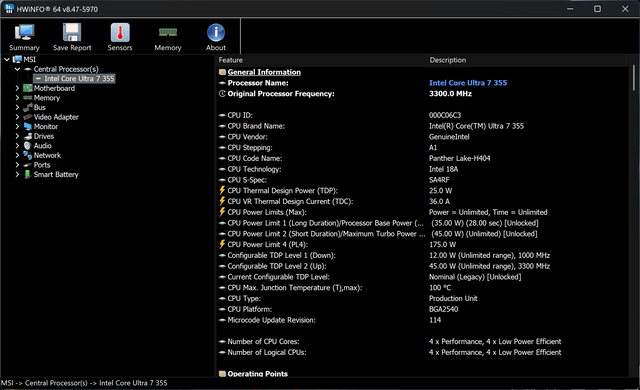
Task: Expand the Ports tree node
Action: [17, 165]
